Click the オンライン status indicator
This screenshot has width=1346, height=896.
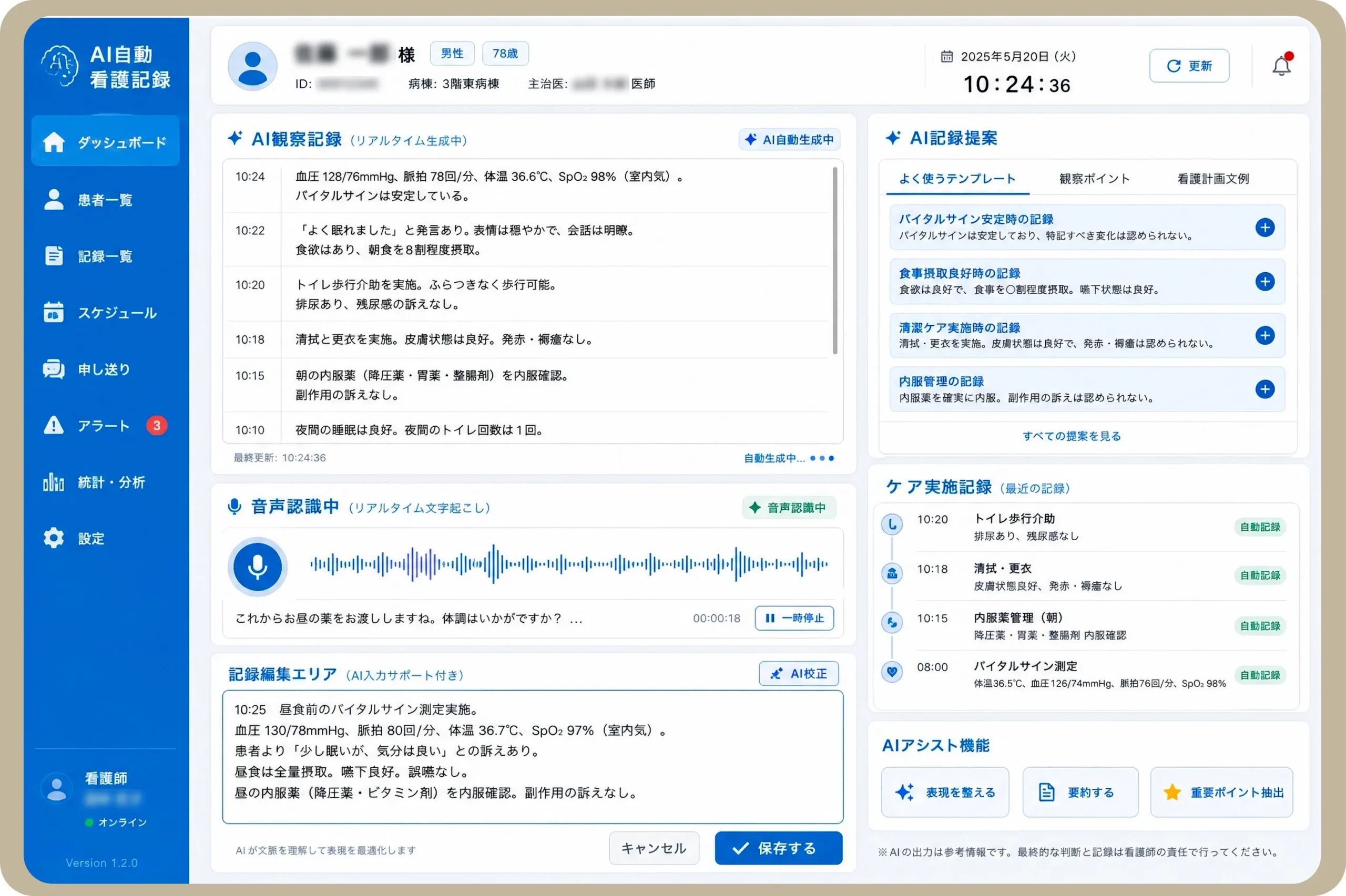(116, 822)
